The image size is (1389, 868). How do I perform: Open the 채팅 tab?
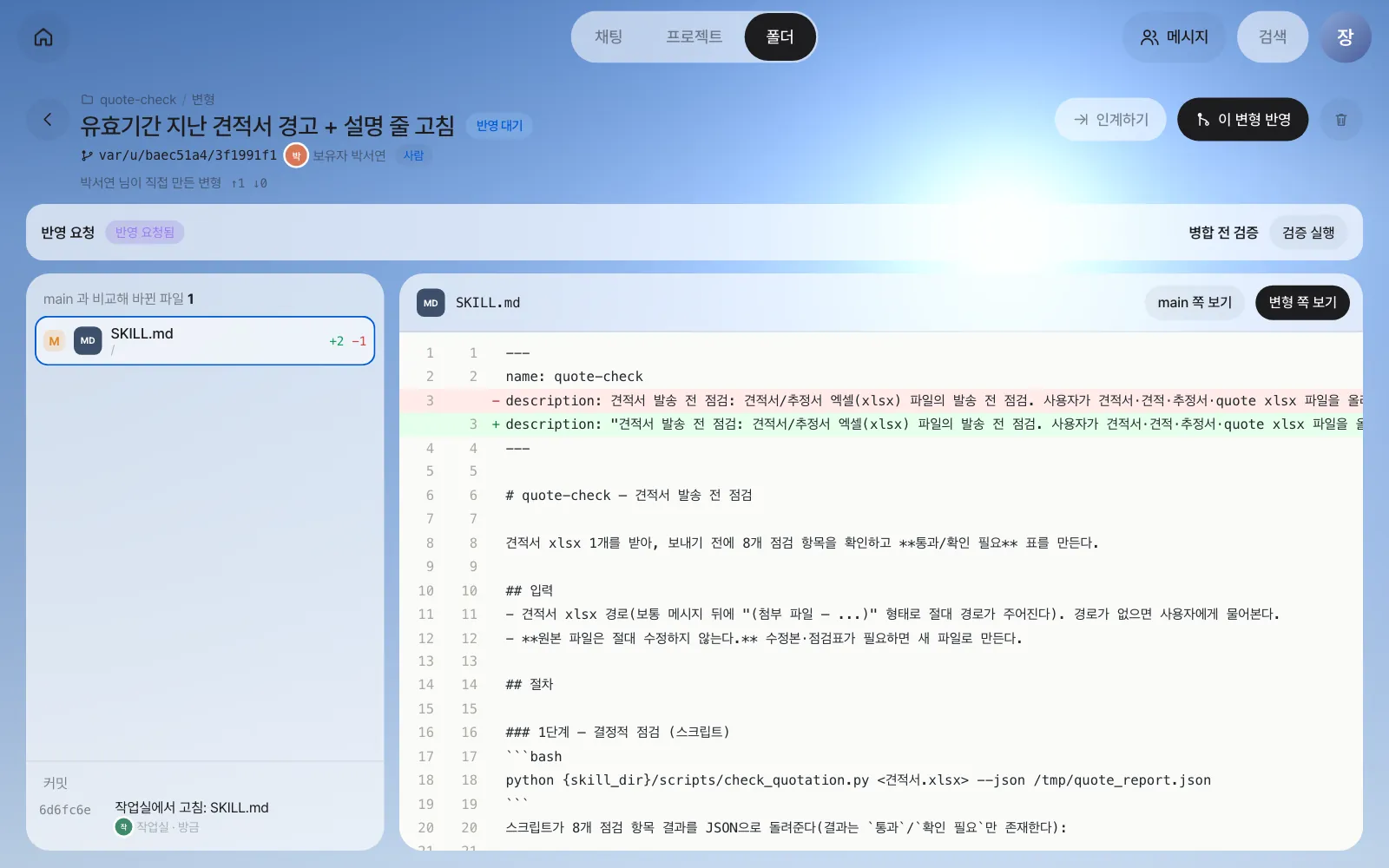pos(609,36)
